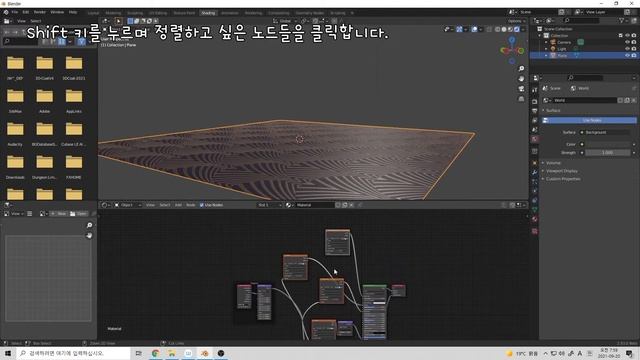Toggle viewport visibility of Collection in outliner

click(x=627, y=36)
